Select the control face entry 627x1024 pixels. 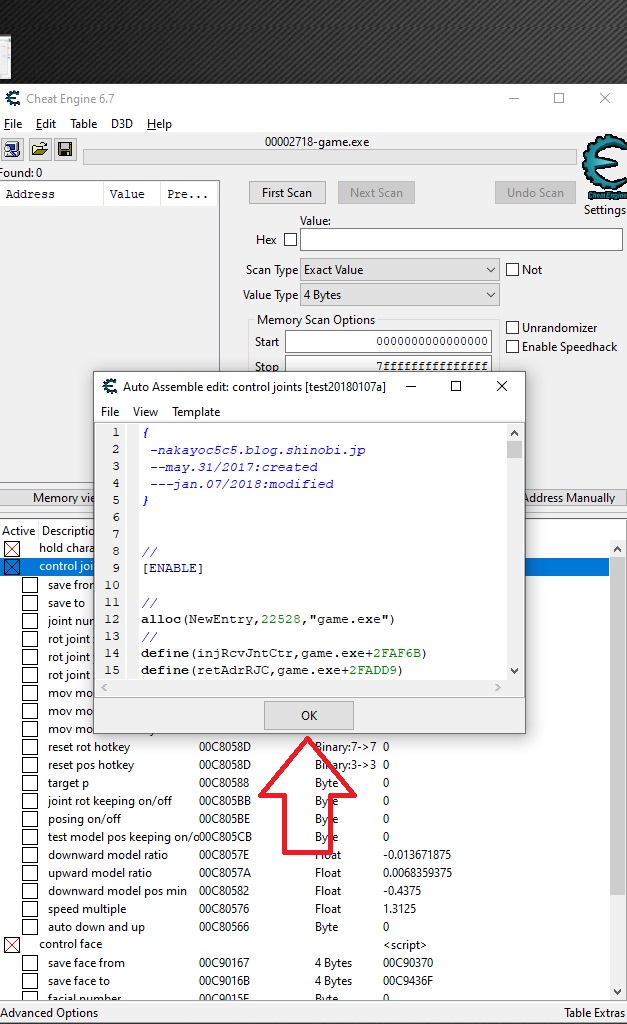[71, 944]
